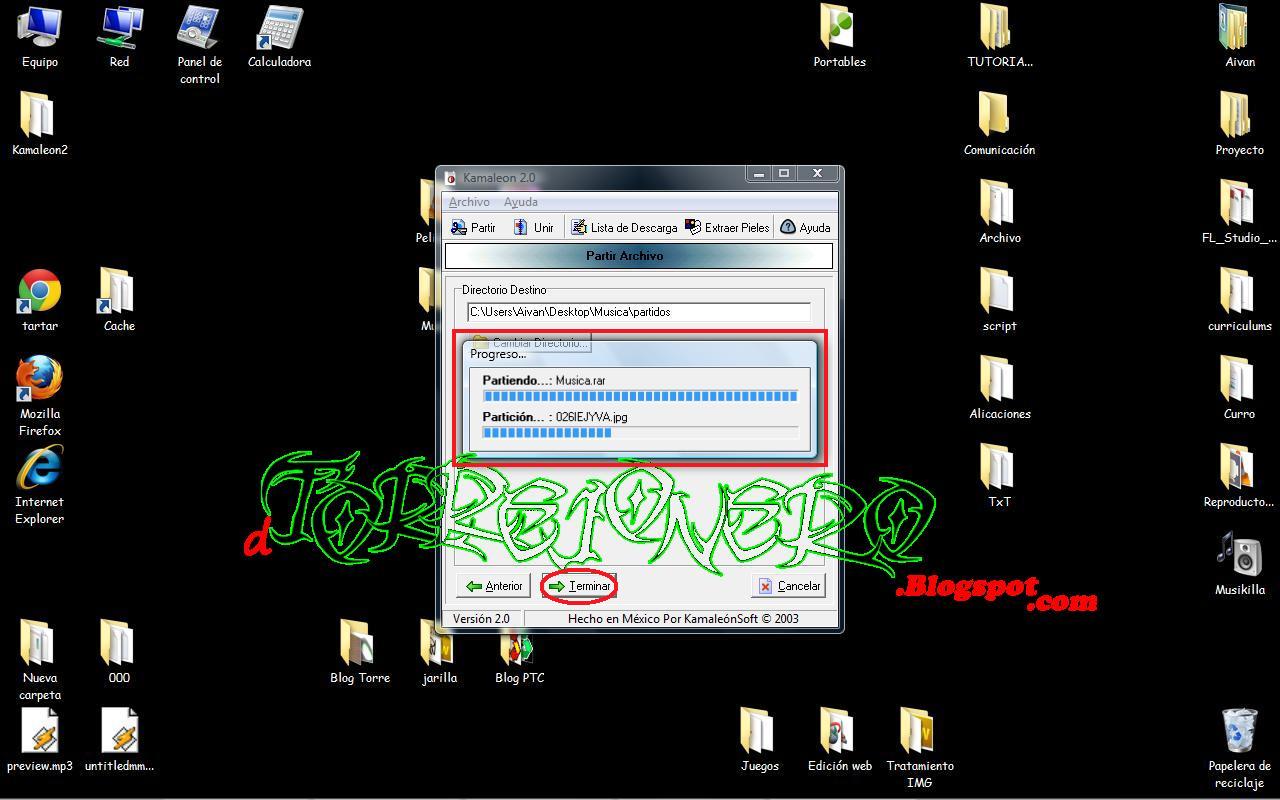Select the TxT folder
Viewport: 1280px width, 800px height.
click(x=999, y=476)
